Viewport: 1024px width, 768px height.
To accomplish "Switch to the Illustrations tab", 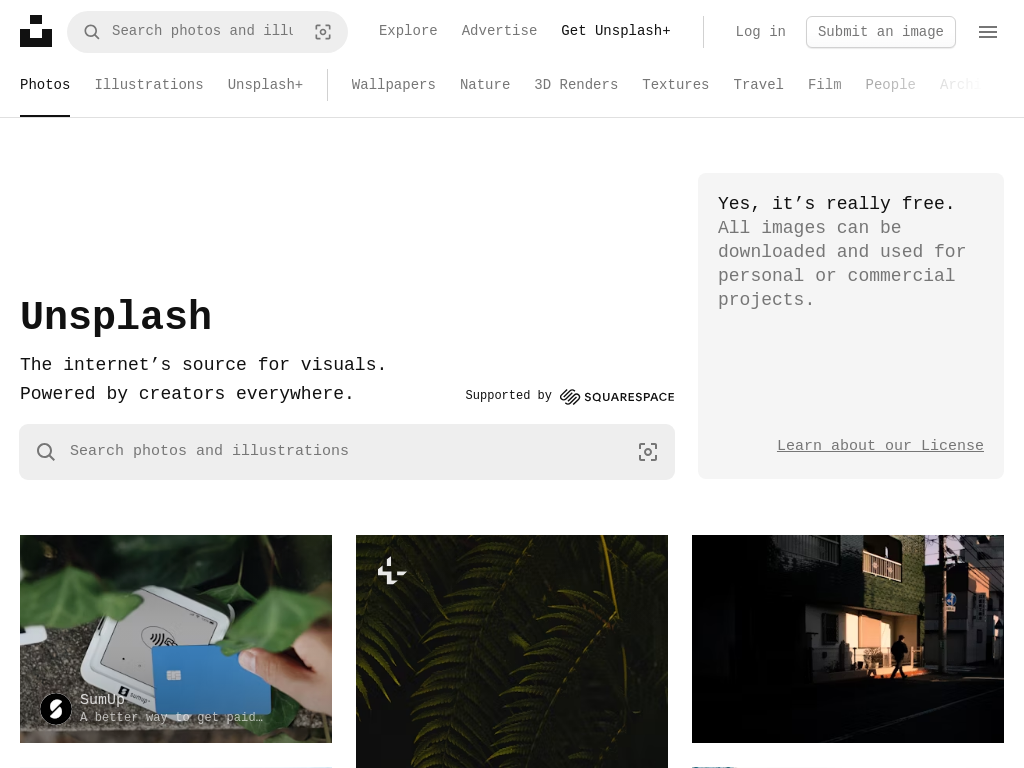I will click(149, 84).
